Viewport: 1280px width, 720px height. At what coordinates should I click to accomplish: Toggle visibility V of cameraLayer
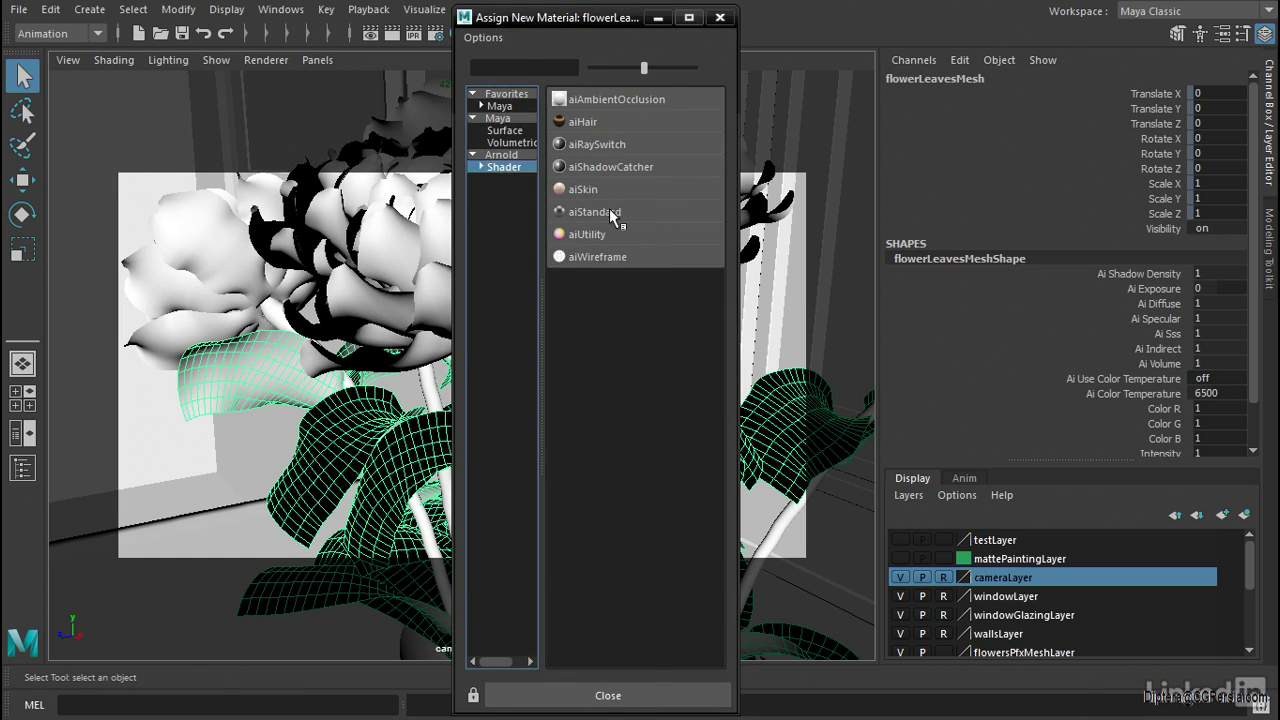(x=900, y=577)
